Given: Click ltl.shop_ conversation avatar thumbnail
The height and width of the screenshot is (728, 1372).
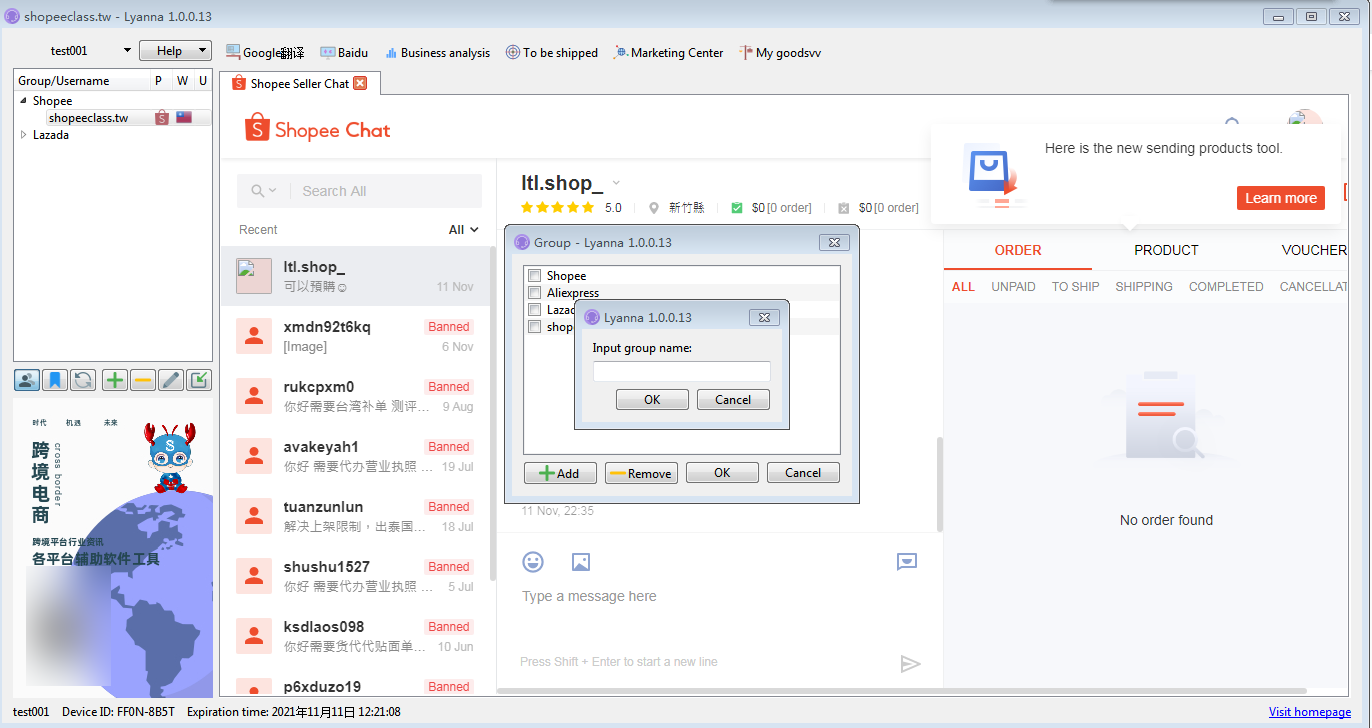Looking at the screenshot, I should (254, 276).
